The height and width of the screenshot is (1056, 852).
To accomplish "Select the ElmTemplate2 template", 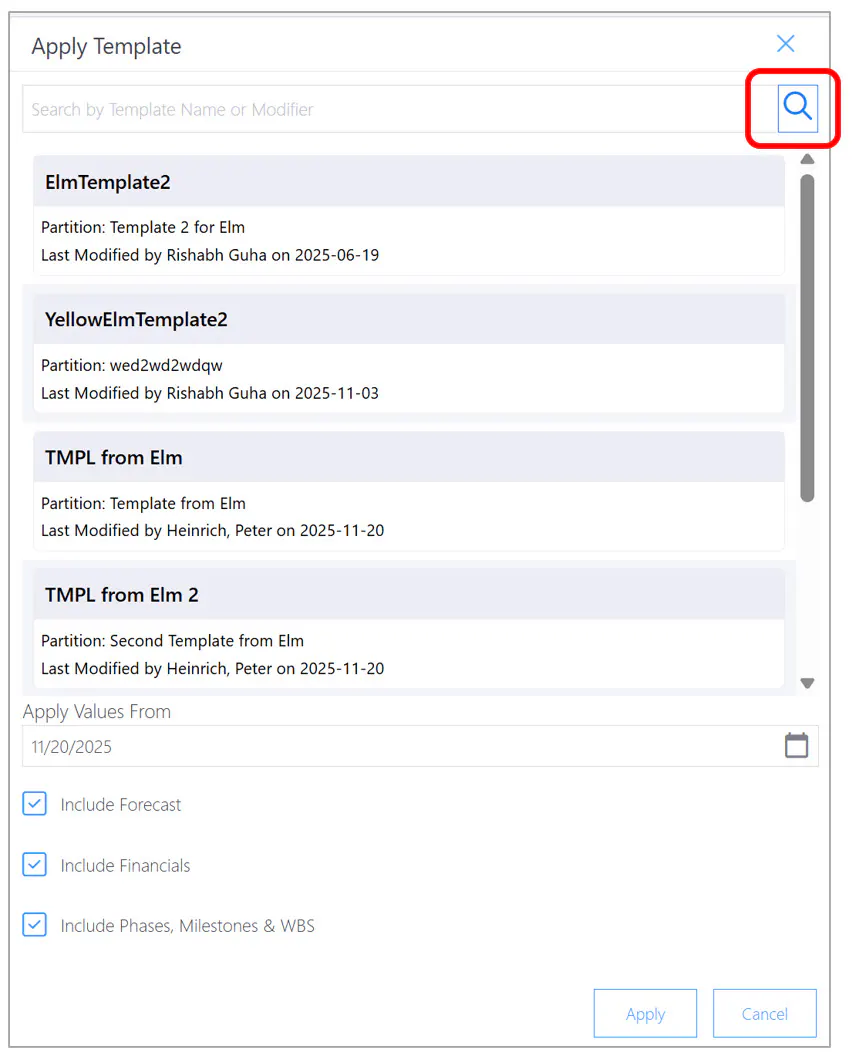I will point(409,215).
